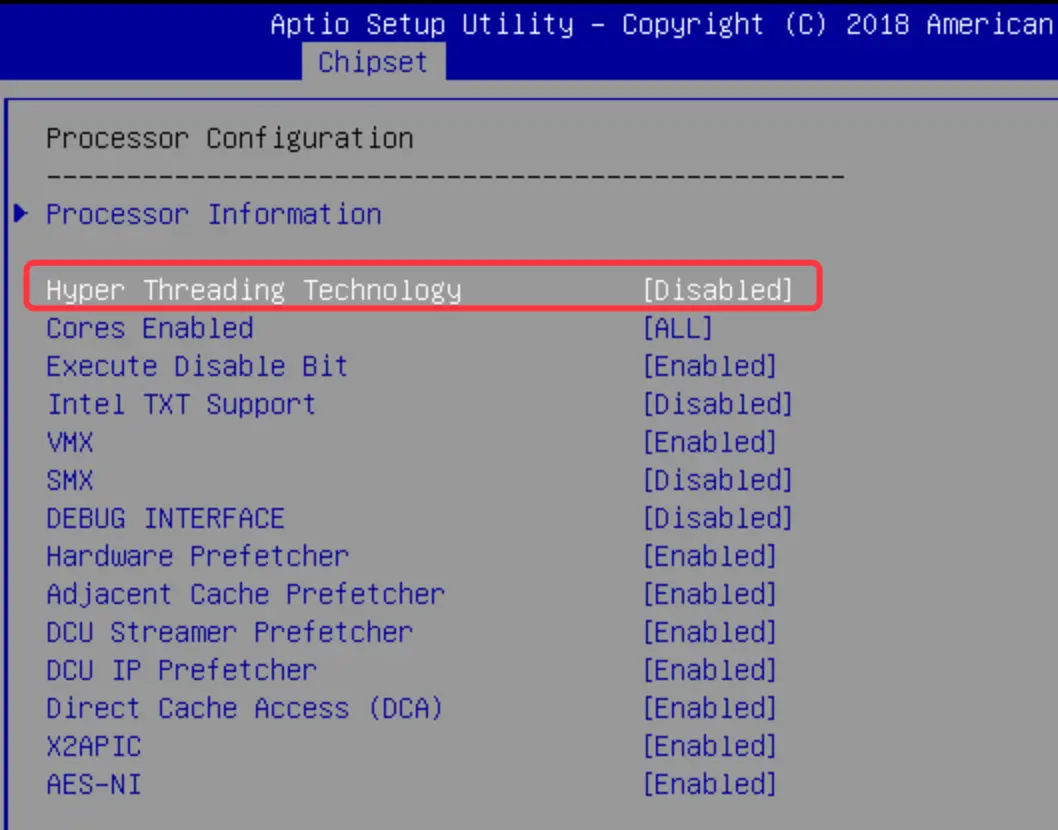Select the Adjacent Cache Prefetcher label
1058x830 pixels.
coord(246,594)
